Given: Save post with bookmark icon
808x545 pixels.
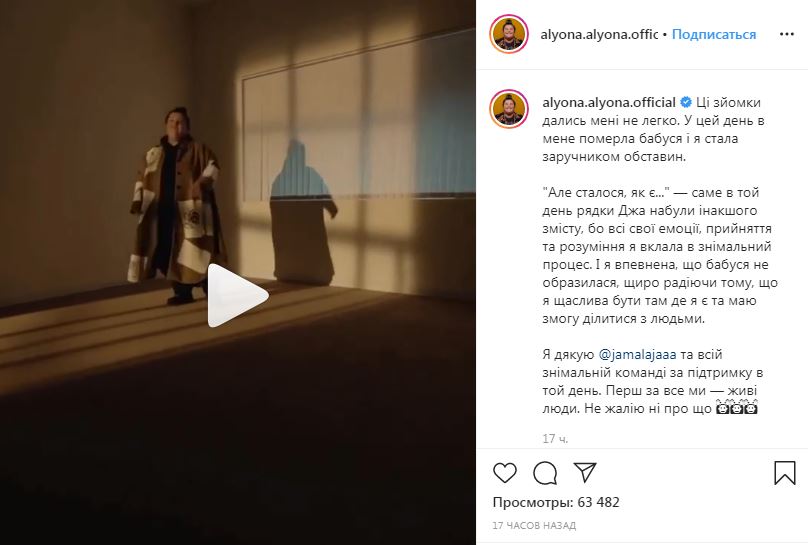Looking at the screenshot, I should coord(785,472).
